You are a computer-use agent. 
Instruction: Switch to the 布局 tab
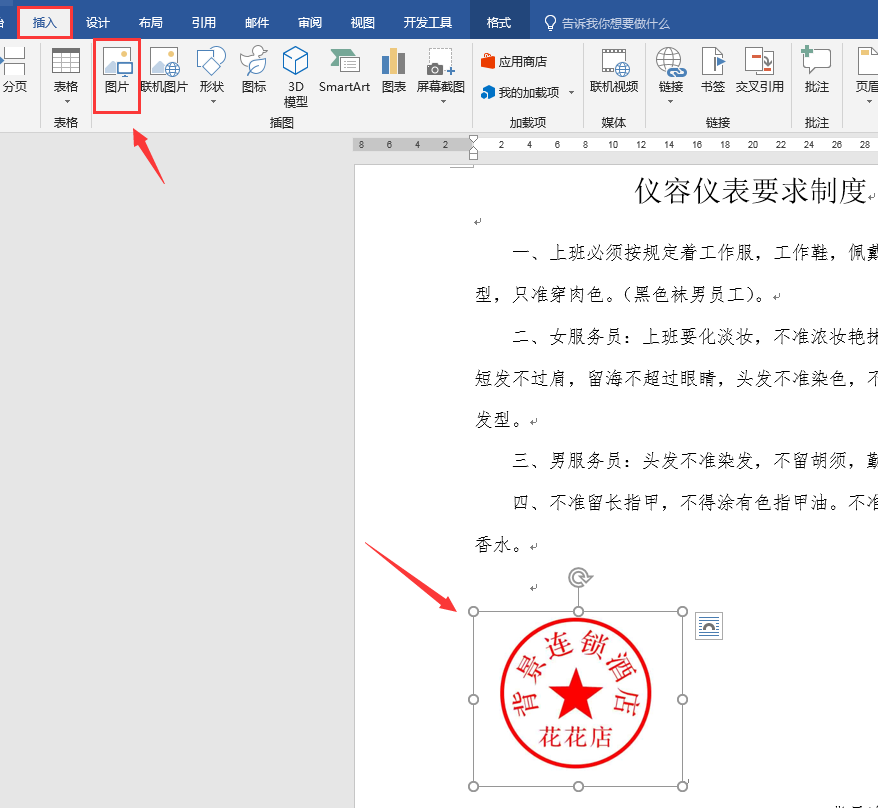coord(151,23)
